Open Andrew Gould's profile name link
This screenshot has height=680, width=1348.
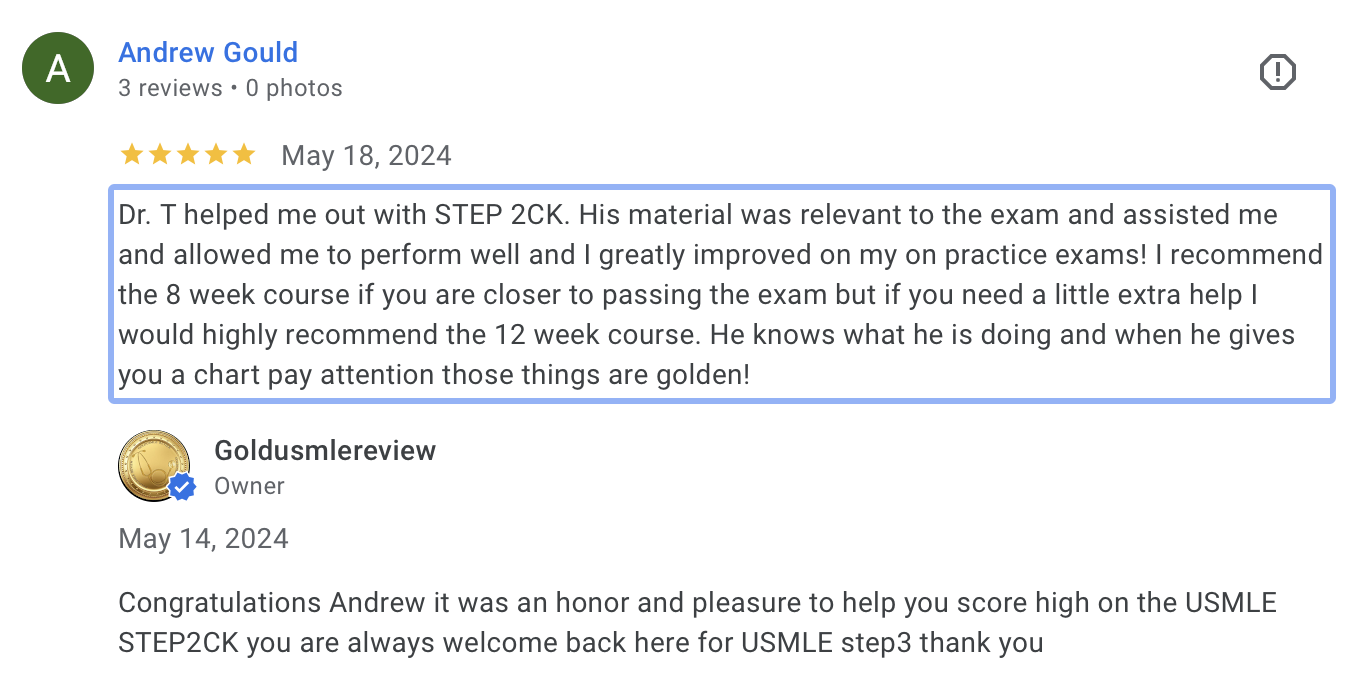[208, 52]
